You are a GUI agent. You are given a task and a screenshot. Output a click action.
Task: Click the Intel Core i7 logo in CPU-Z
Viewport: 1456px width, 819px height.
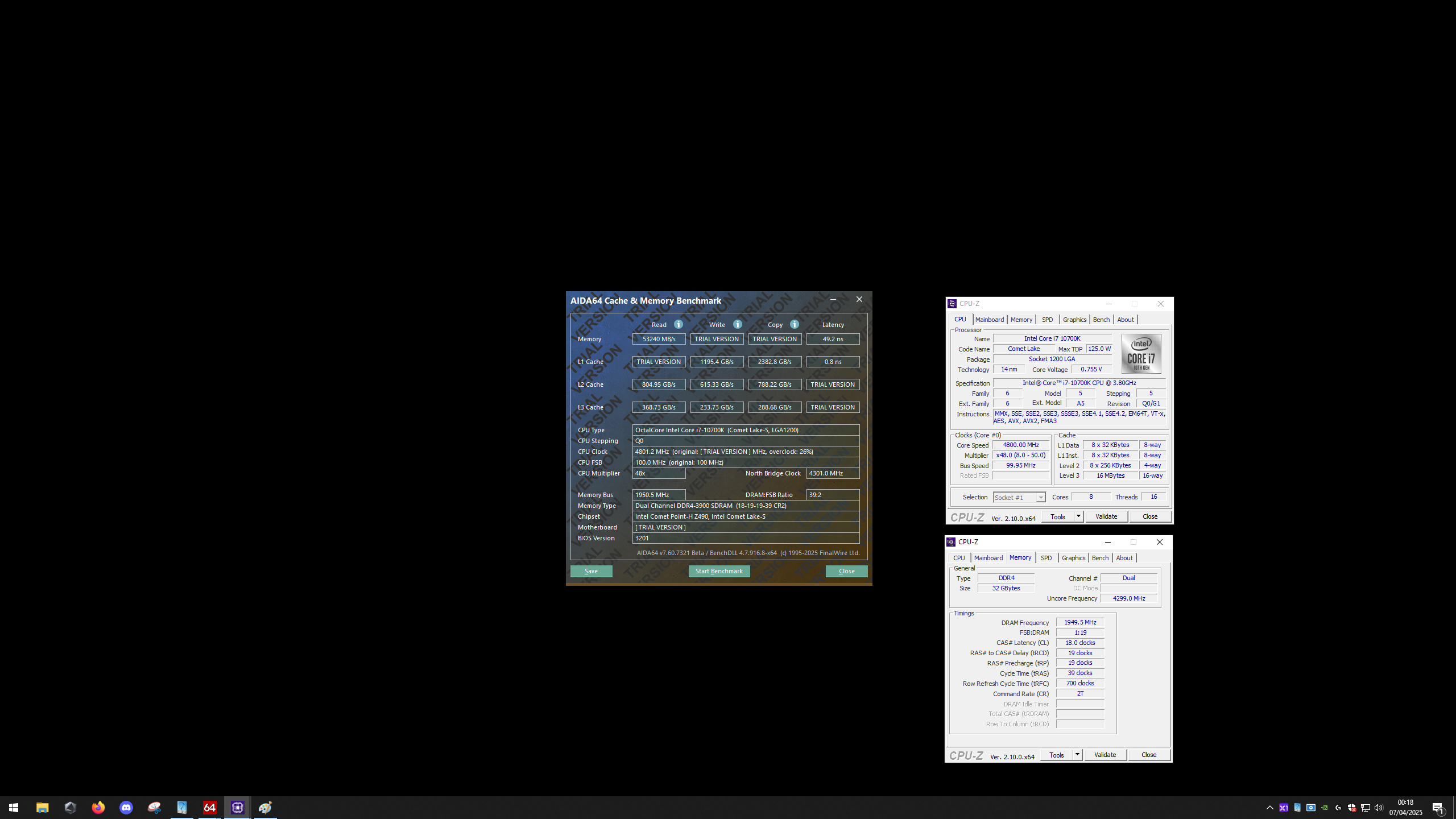(x=1141, y=354)
